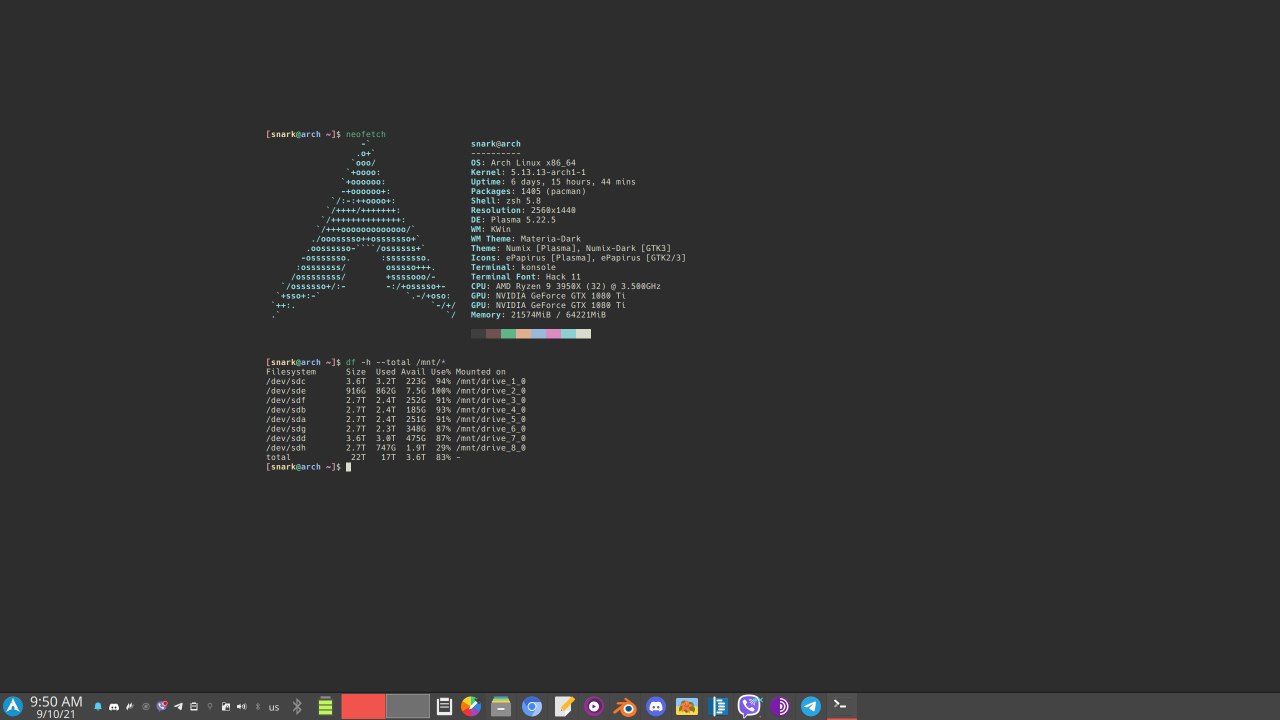Switch to the red virtual desktop

tap(363, 706)
